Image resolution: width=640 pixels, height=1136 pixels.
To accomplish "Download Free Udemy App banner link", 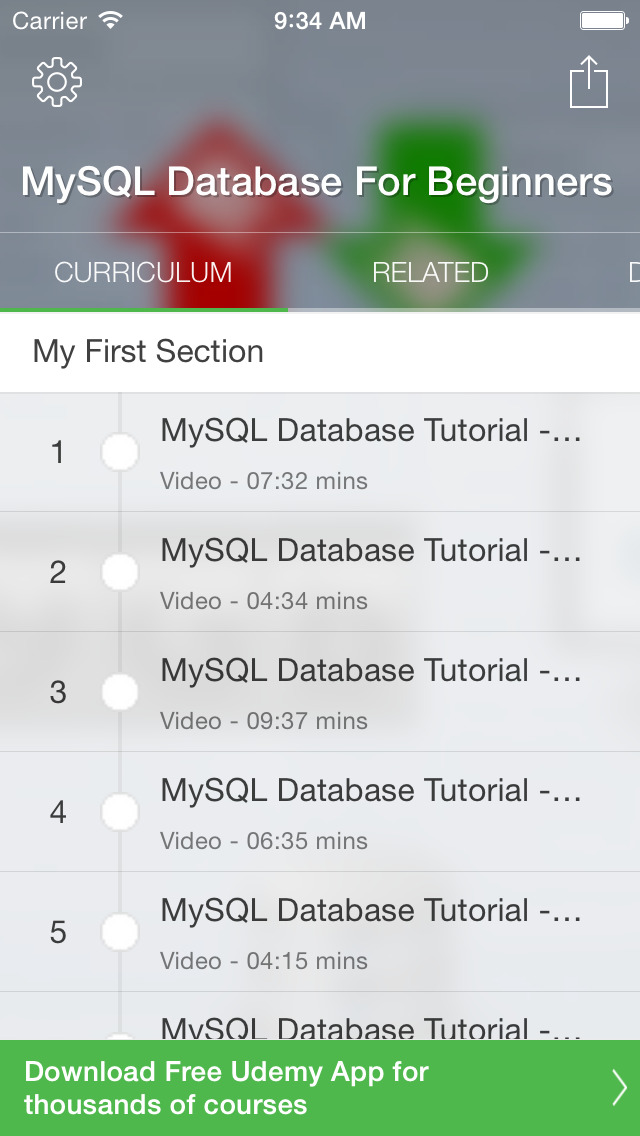I will pos(226,1088).
